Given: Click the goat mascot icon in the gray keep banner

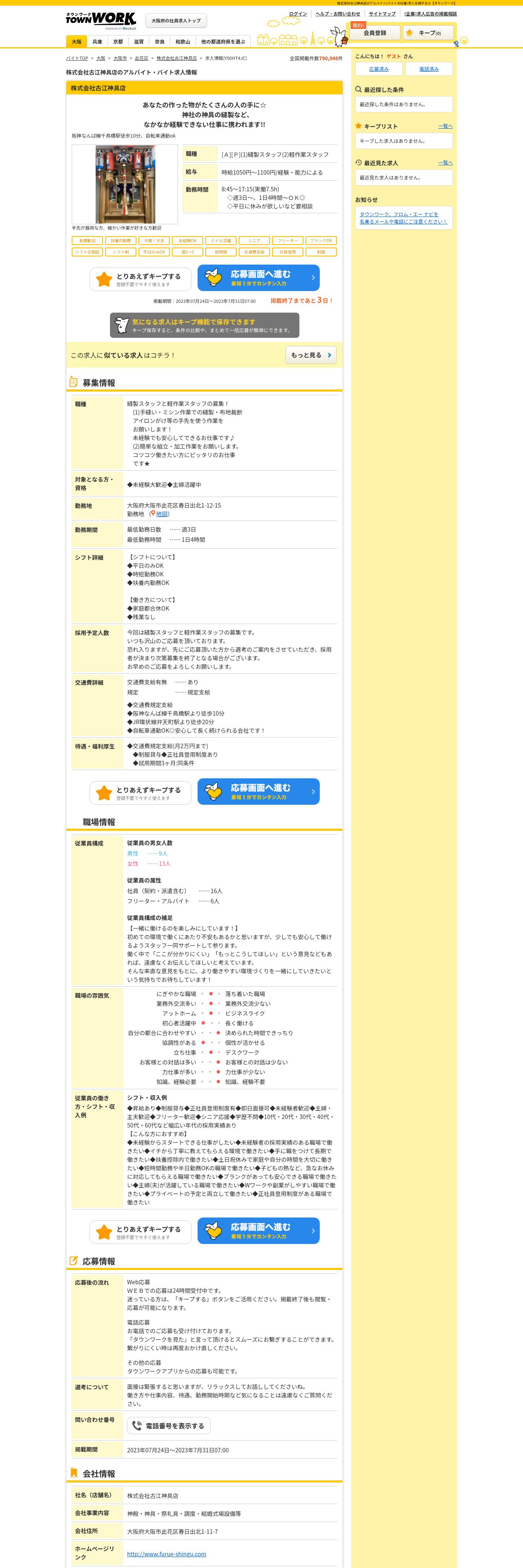Looking at the screenshot, I should point(122,325).
